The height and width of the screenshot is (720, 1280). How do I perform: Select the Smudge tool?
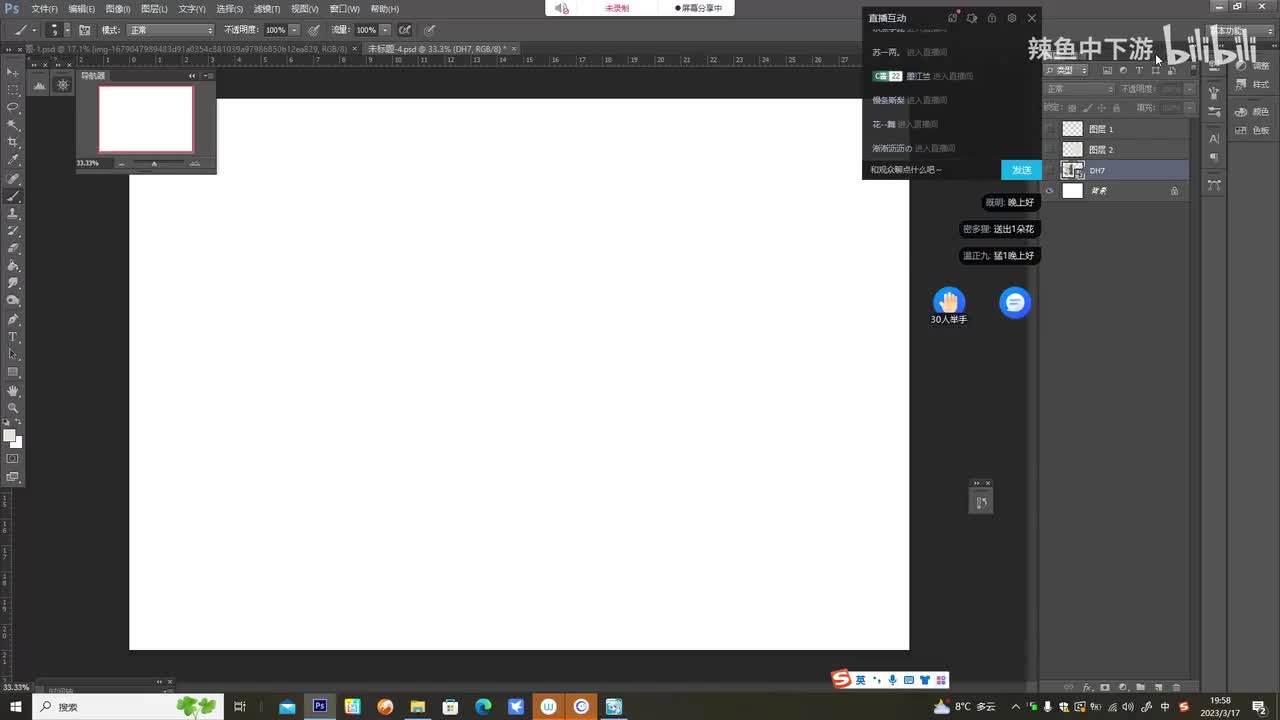click(x=13, y=284)
